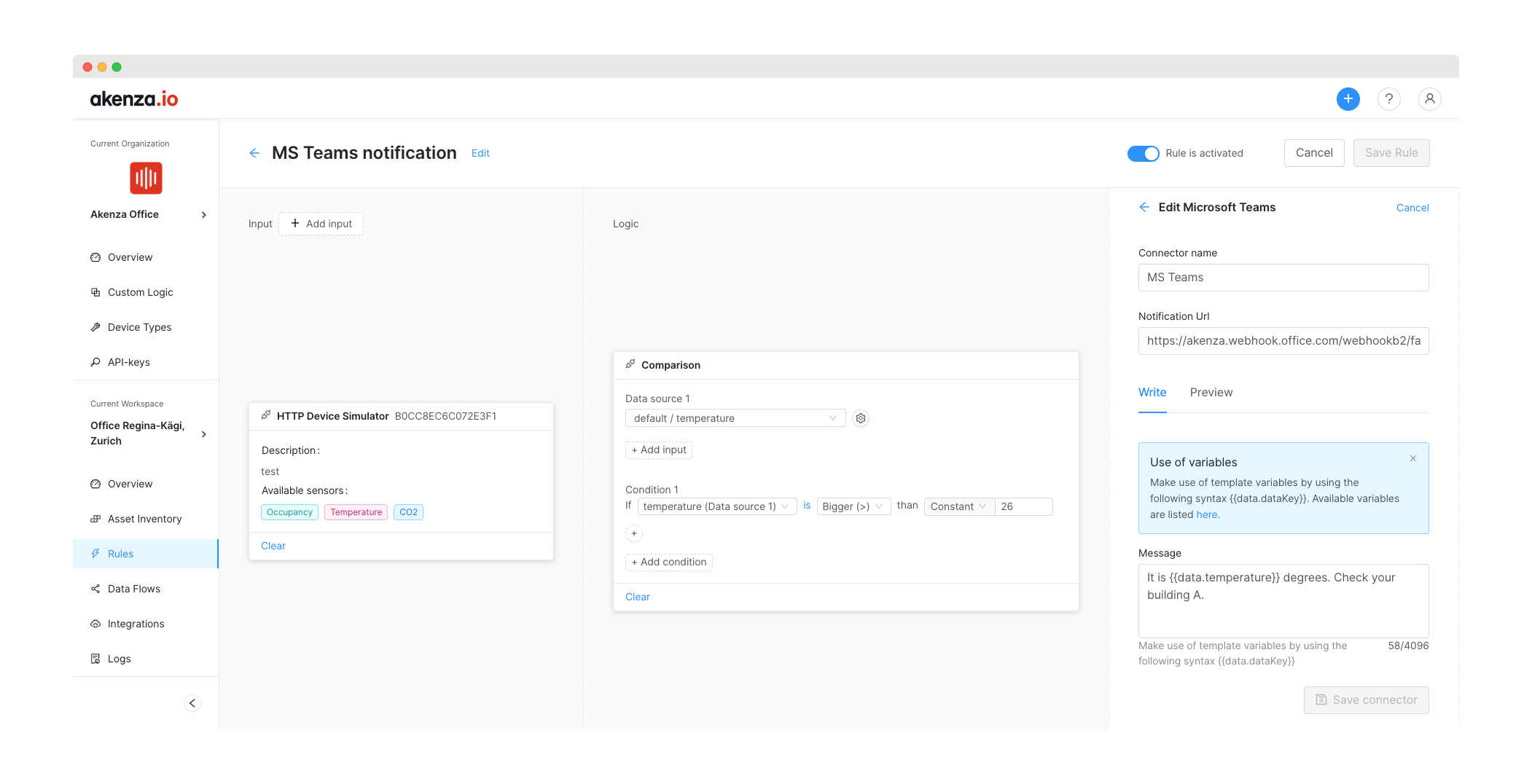The image size is (1532, 784).
Task: Click the Integrations icon
Action: pyautogui.click(x=95, y=624)
